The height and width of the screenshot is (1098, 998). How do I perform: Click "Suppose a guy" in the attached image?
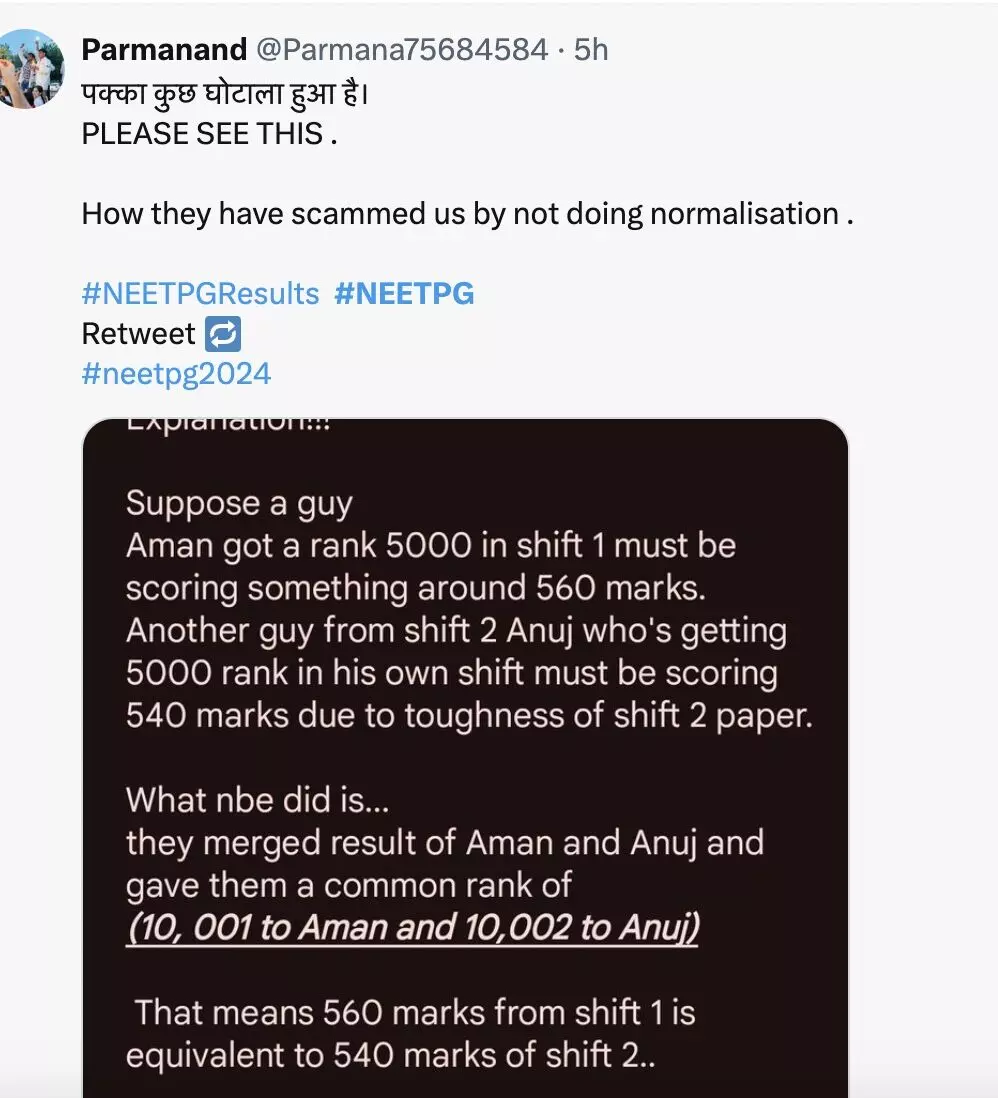239,503
